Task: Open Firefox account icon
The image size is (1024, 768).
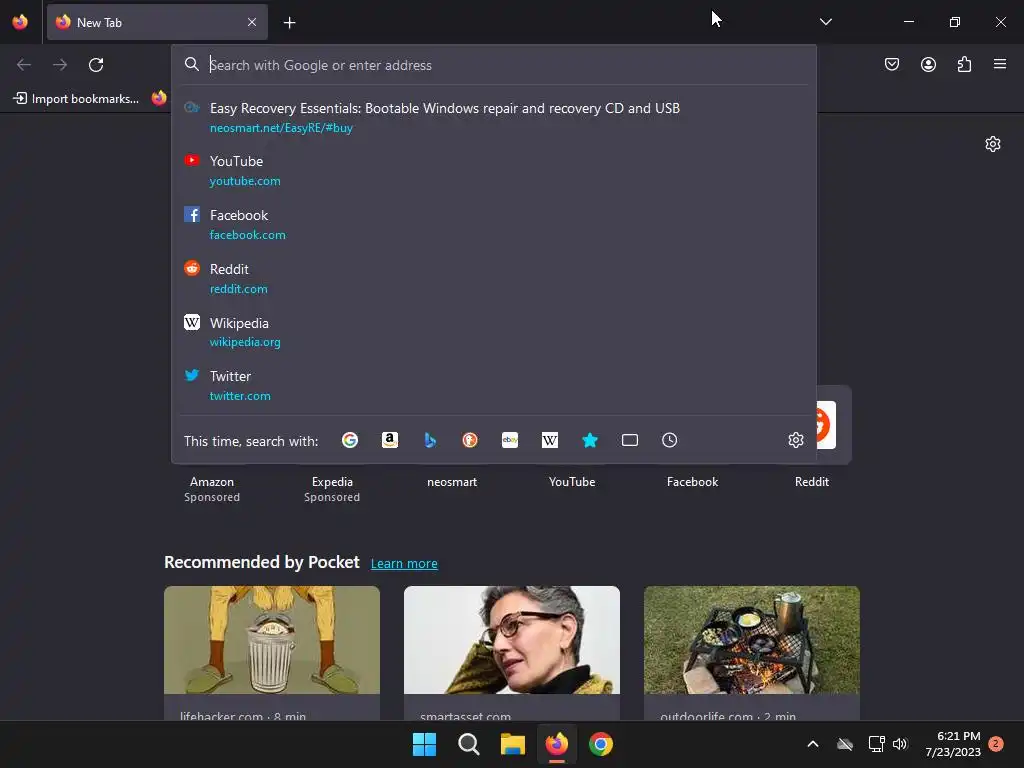Action: click(928, 64)
